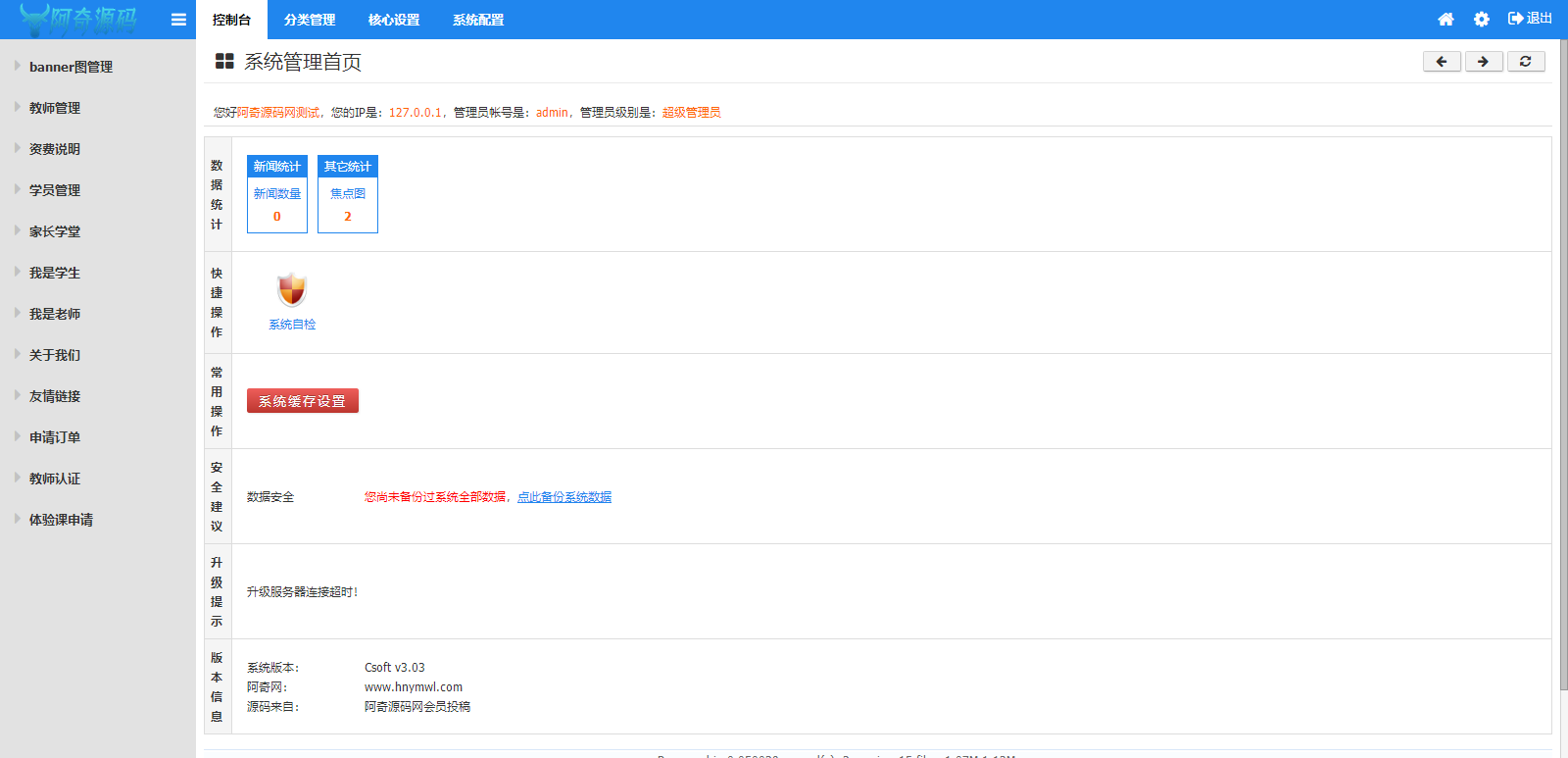Click the 其它统计 header

click(x=348, y=166)
